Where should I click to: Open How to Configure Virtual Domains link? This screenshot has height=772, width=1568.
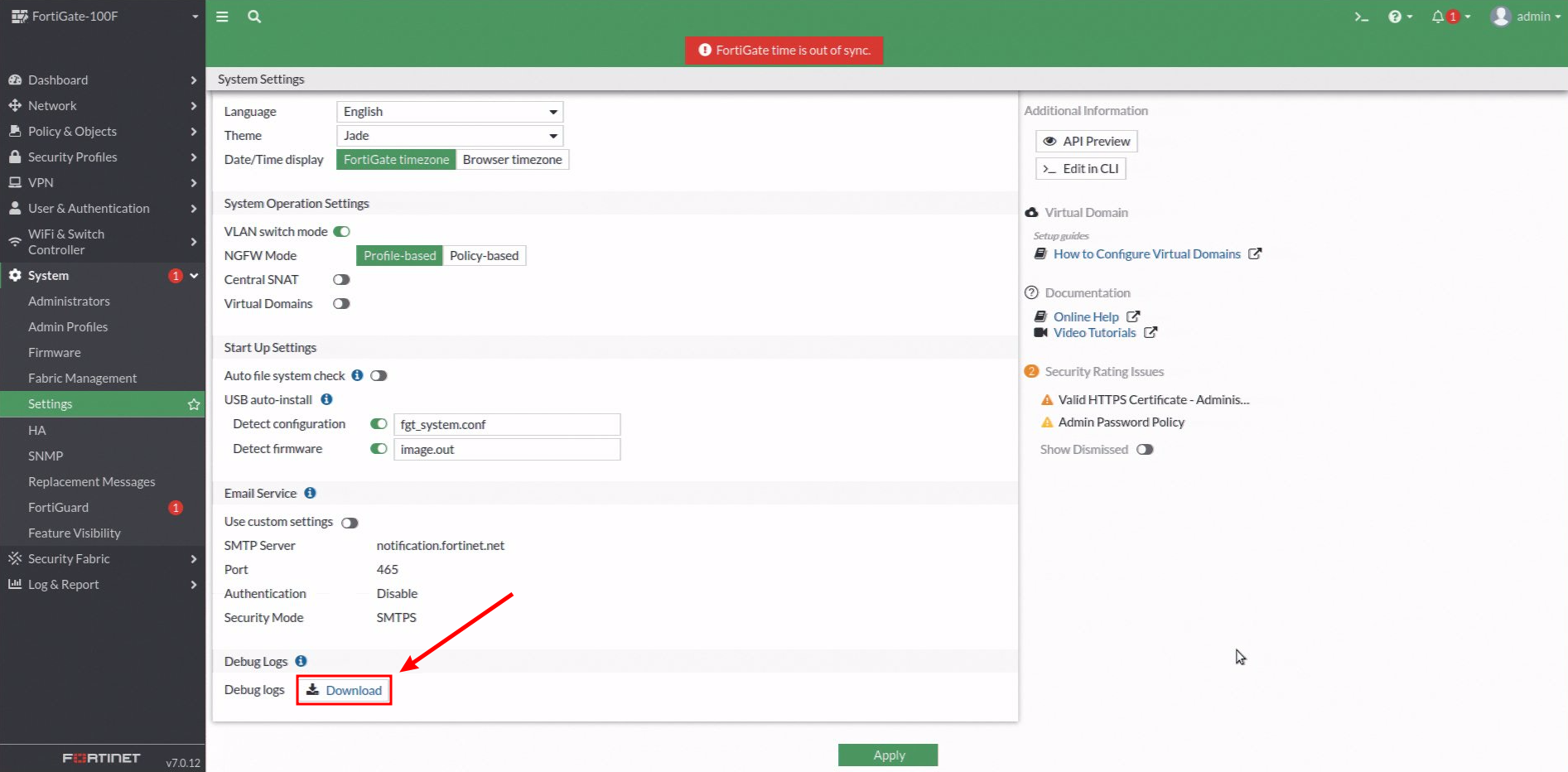click(1147, 254)
